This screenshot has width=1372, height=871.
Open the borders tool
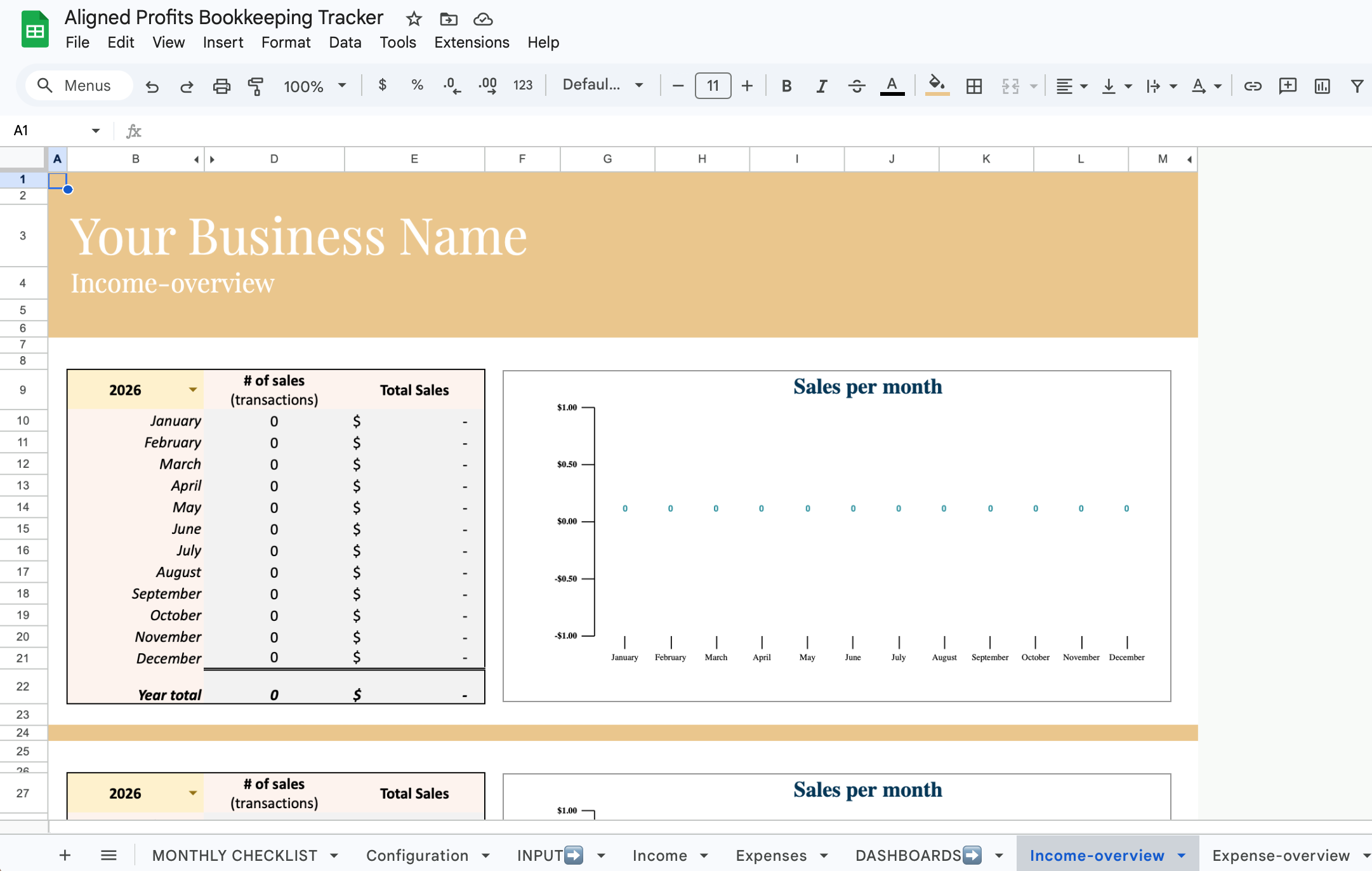973,86
